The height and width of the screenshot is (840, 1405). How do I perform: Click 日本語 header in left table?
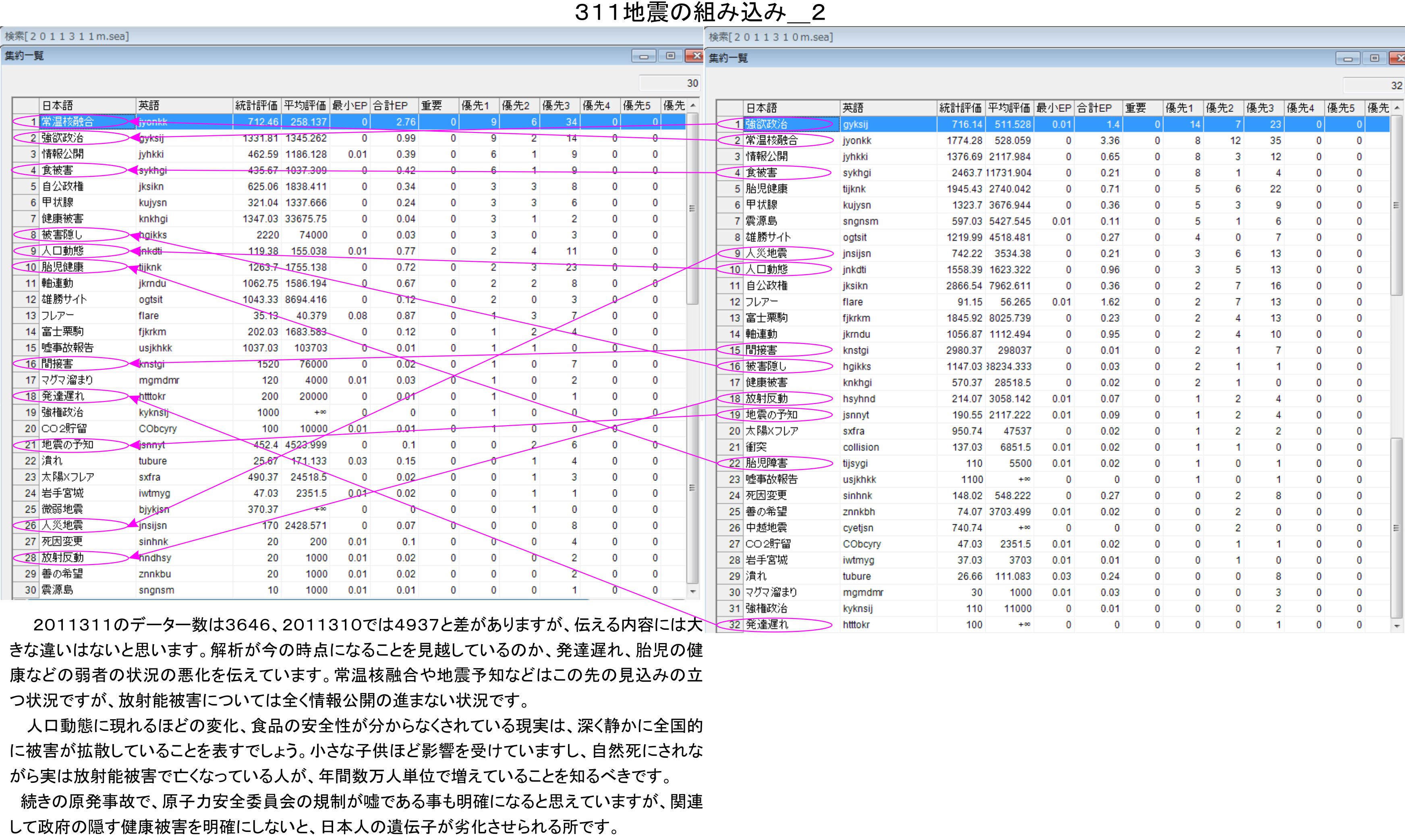87,106
